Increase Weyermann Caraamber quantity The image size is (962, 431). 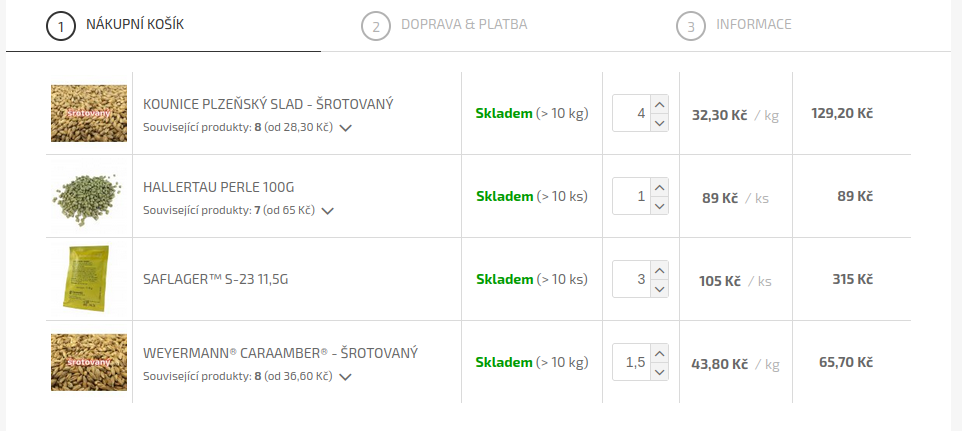pos(659,353)
